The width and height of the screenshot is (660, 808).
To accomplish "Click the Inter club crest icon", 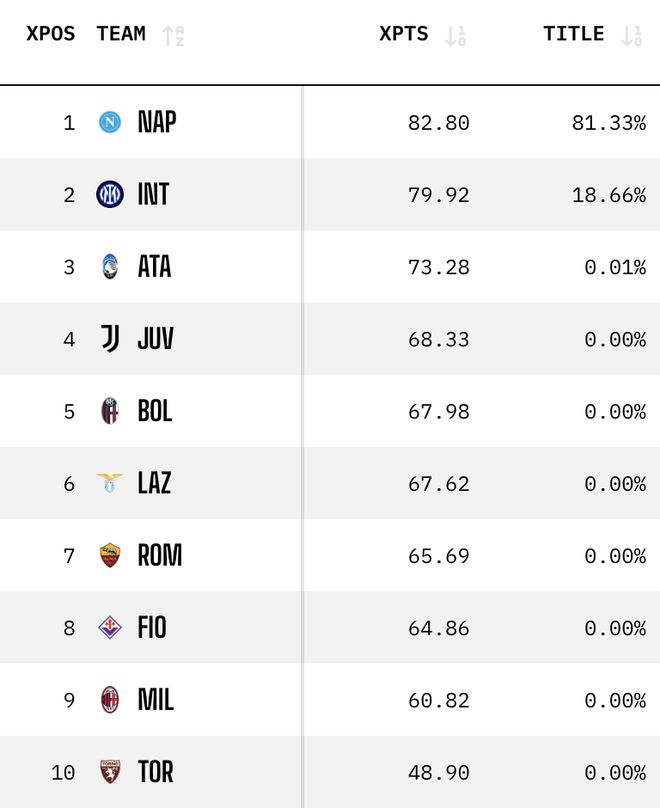I will pyautogui.click(x=110, y=194).
